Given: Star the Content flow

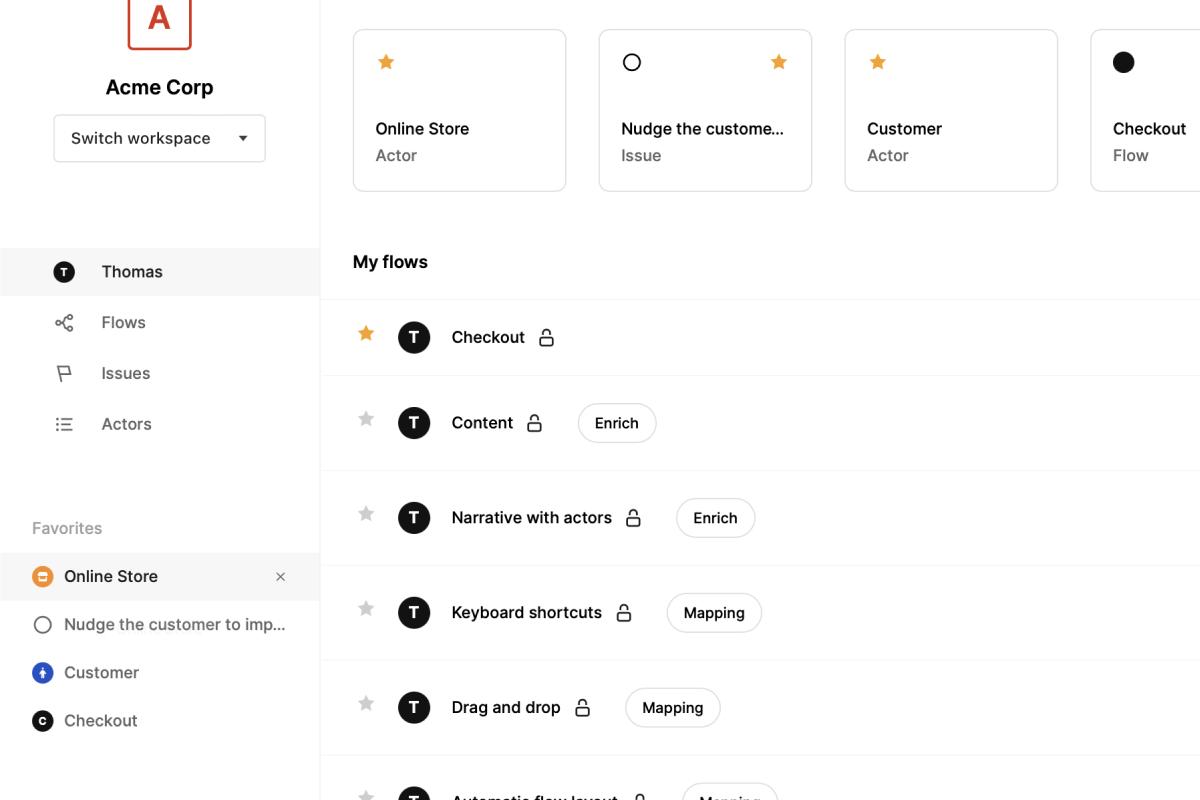Looking at the screenshot, I should pyautogui.click(x=366, y=419).
